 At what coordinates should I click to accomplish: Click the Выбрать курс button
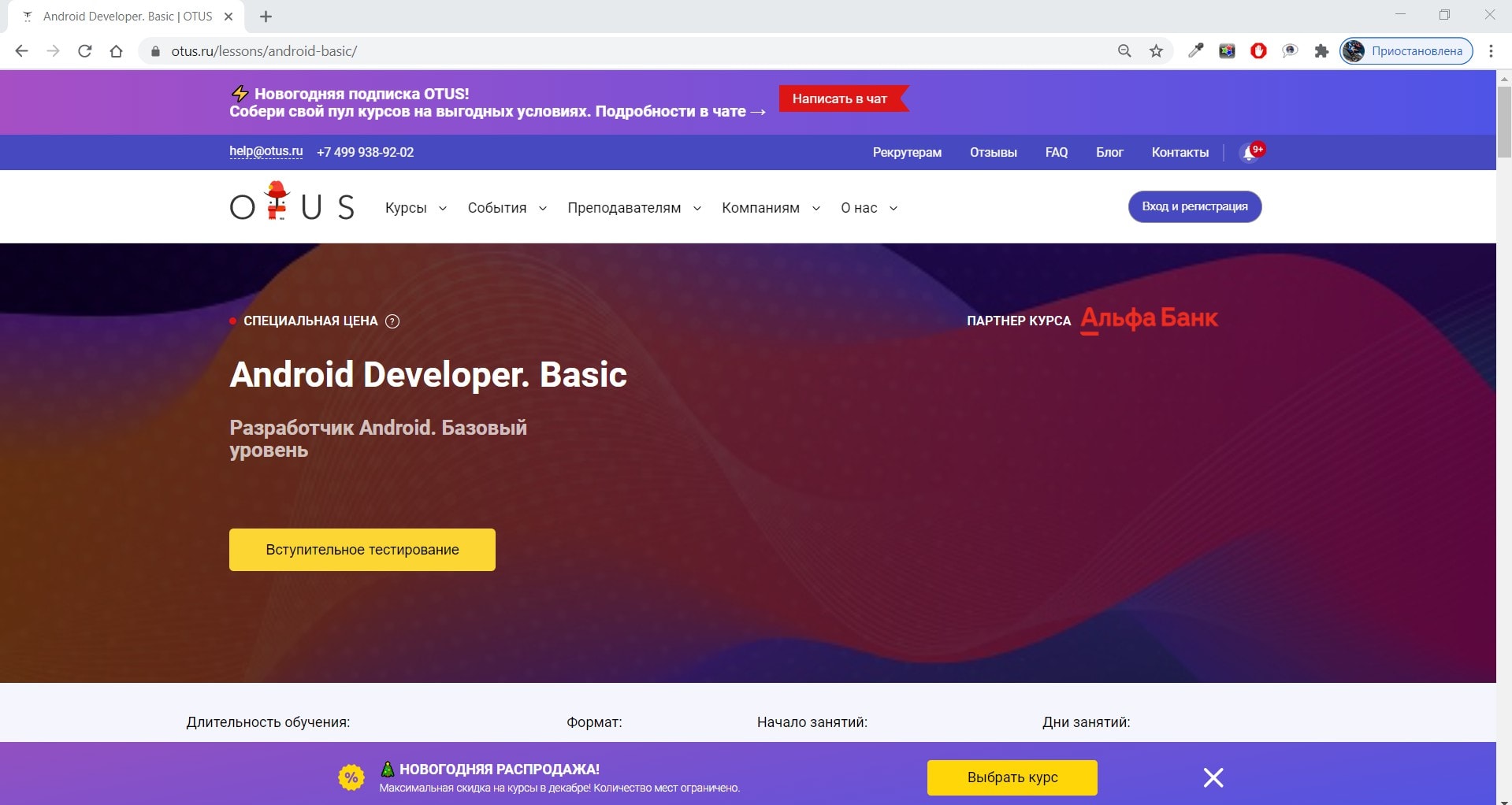click(x=1012, y=777)
